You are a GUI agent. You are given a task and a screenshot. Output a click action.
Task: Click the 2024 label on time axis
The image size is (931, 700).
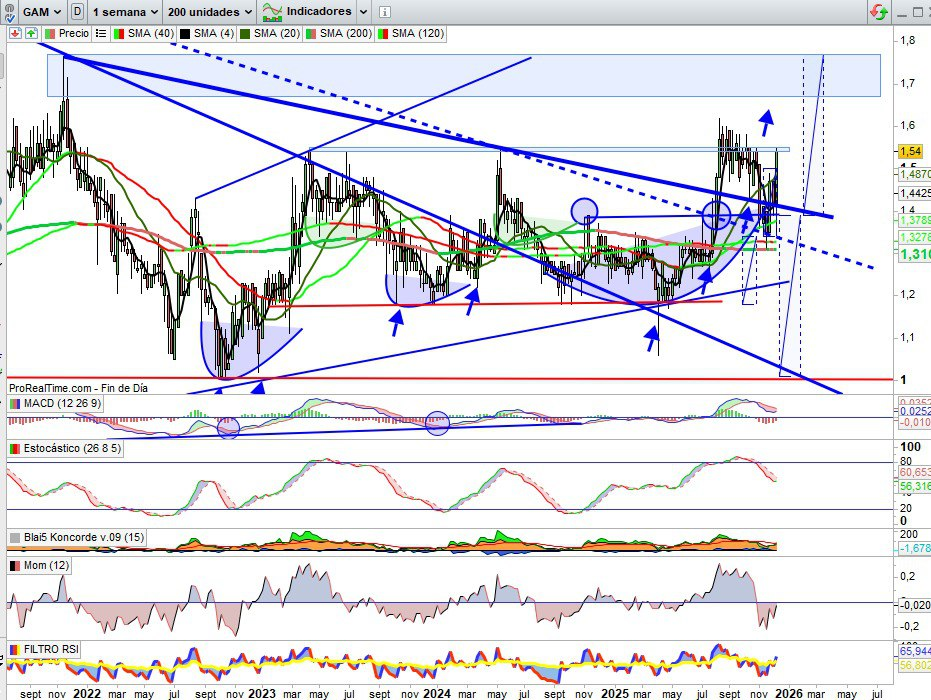pos(437,693)
